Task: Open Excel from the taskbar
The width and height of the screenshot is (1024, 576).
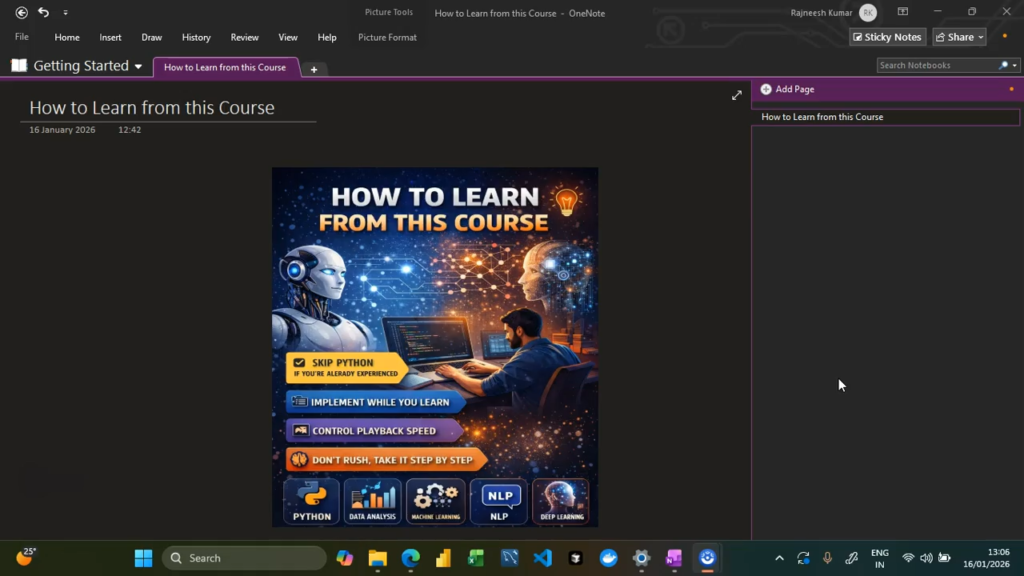Action: point(476,558)
